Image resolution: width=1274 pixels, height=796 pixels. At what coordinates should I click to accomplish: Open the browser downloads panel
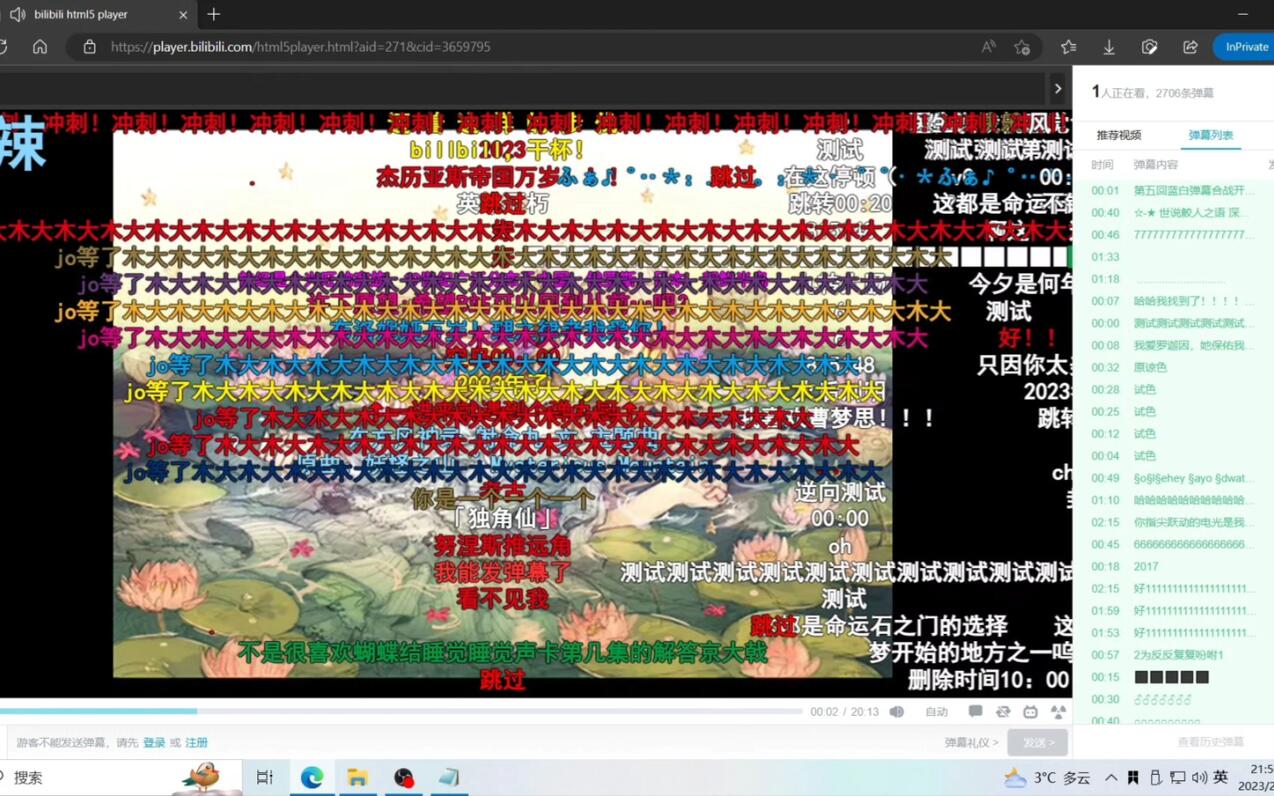tap(1109, 47)
